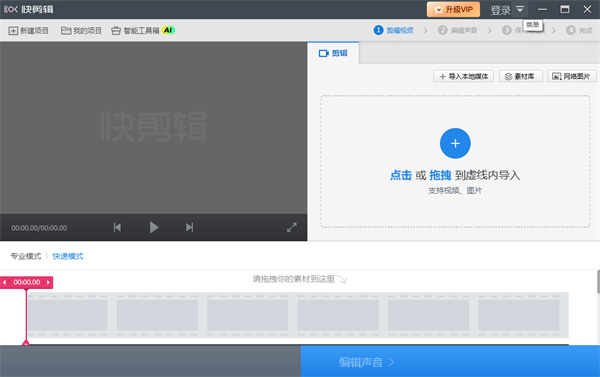Minimize the 快剪辑 window

[x=542, y=10]
